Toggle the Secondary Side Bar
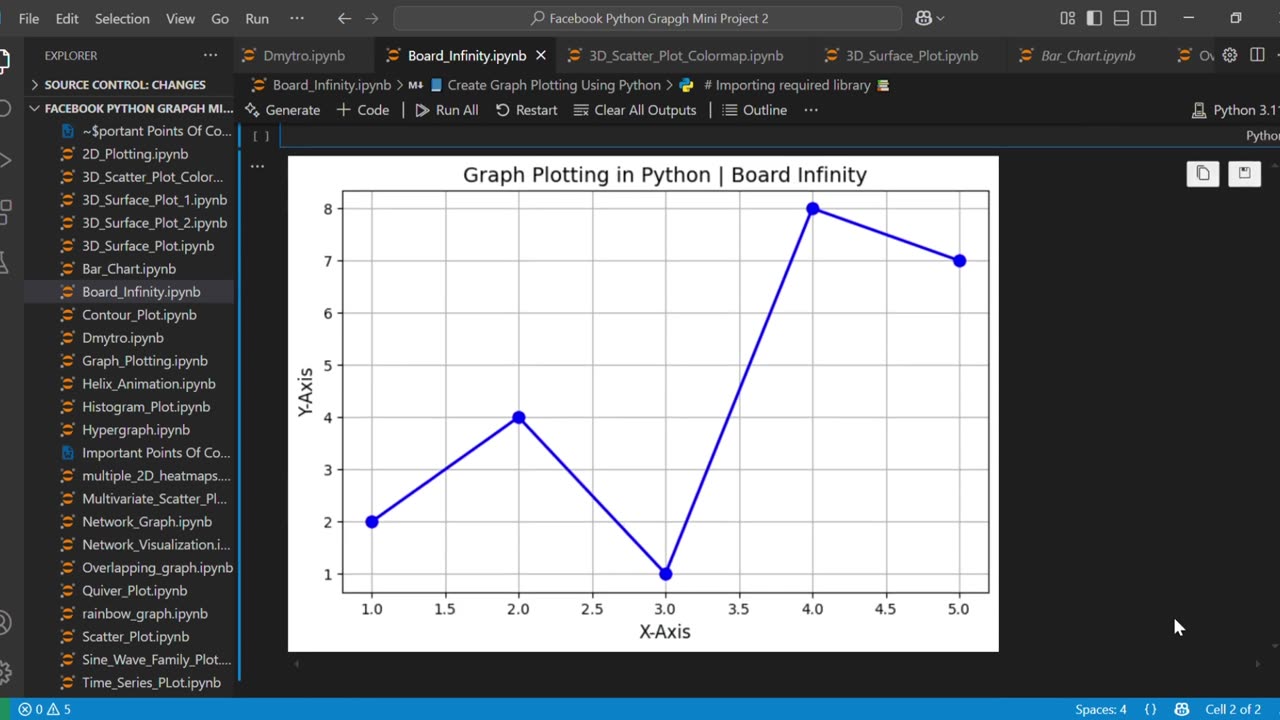The width and height of the screenshot is (1280, 720). pyautogui.click(x=1149, y=18)
